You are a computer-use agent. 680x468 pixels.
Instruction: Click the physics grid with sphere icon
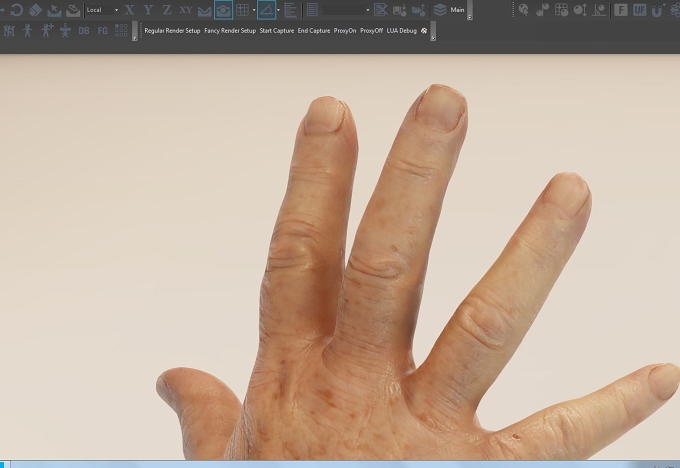(x=561, y=10)
